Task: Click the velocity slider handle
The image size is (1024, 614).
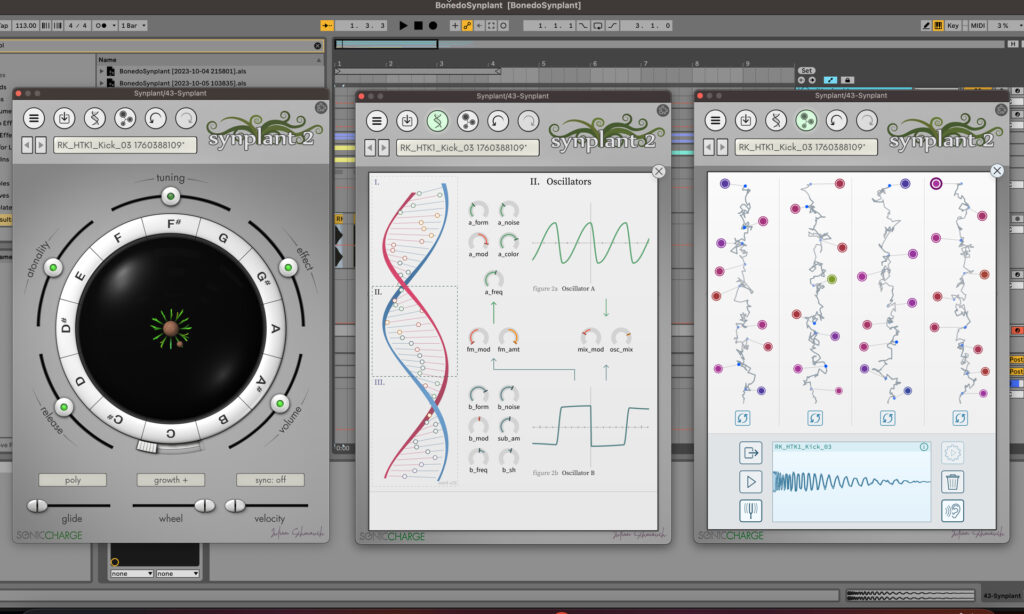Action: 234,505
